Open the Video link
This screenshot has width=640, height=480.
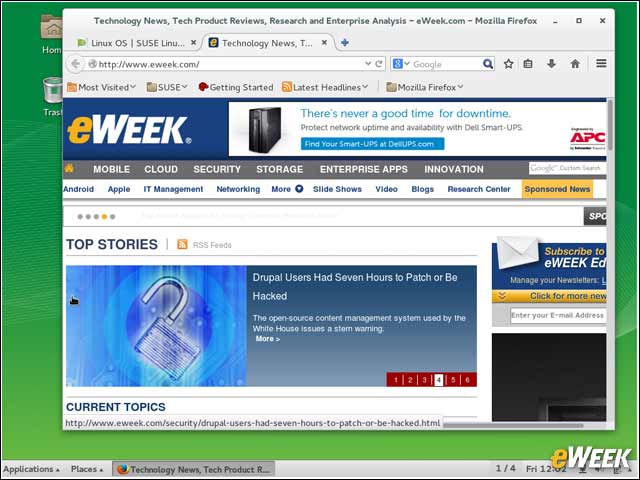click(x=386, y=189)
